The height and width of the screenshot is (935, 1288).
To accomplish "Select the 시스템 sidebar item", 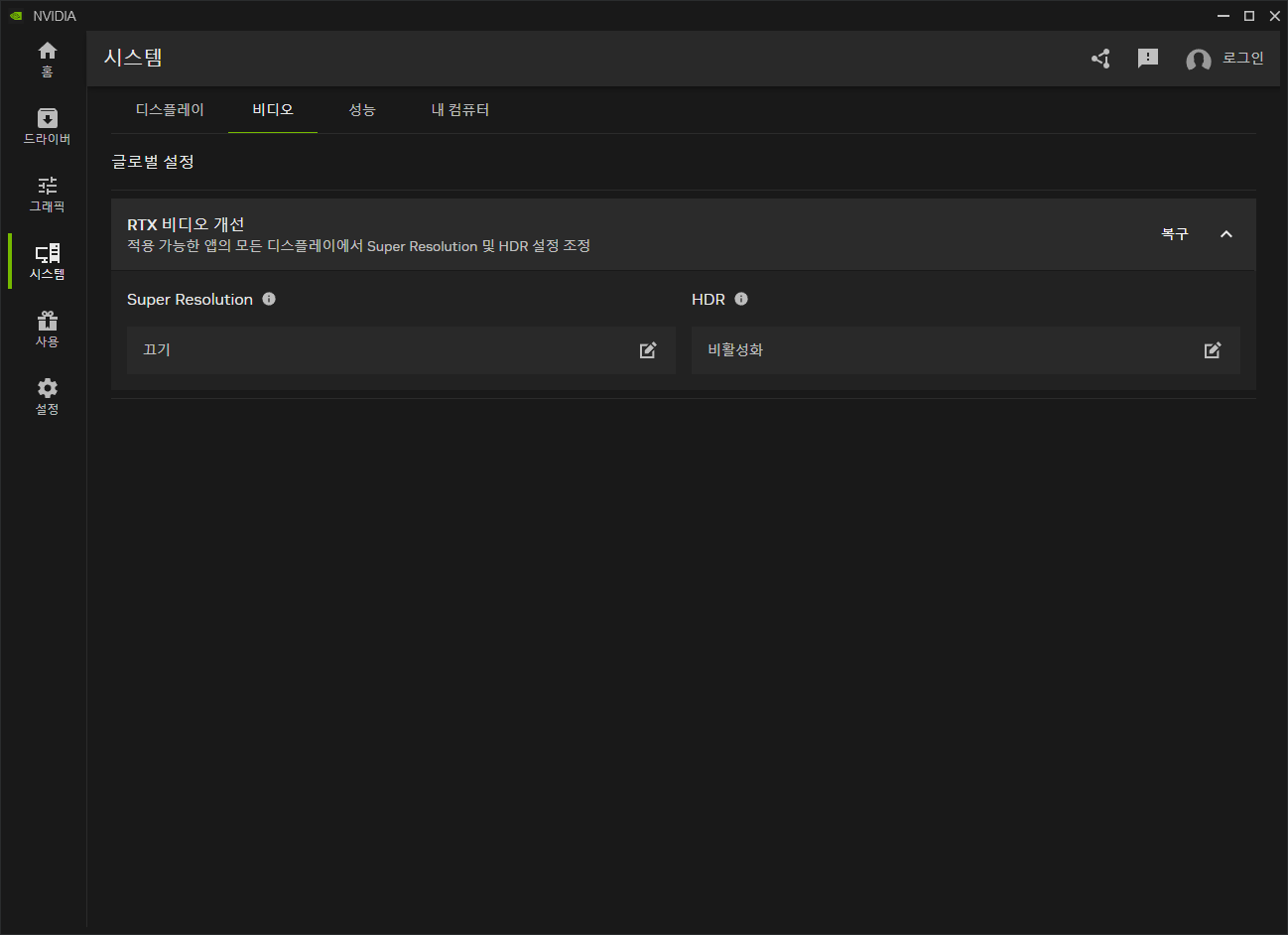I will [x=47, y=261].
